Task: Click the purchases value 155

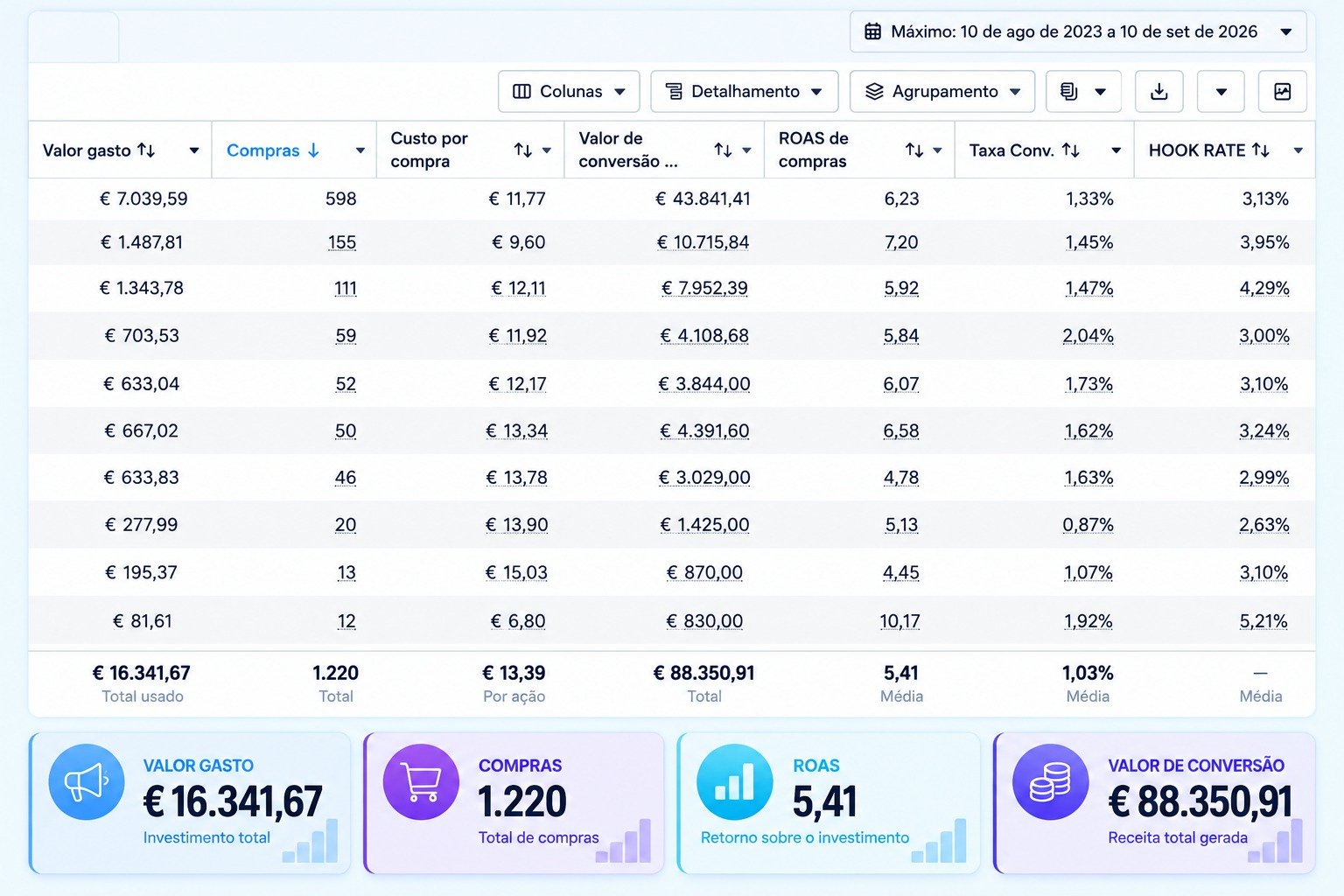Action: 342,242
